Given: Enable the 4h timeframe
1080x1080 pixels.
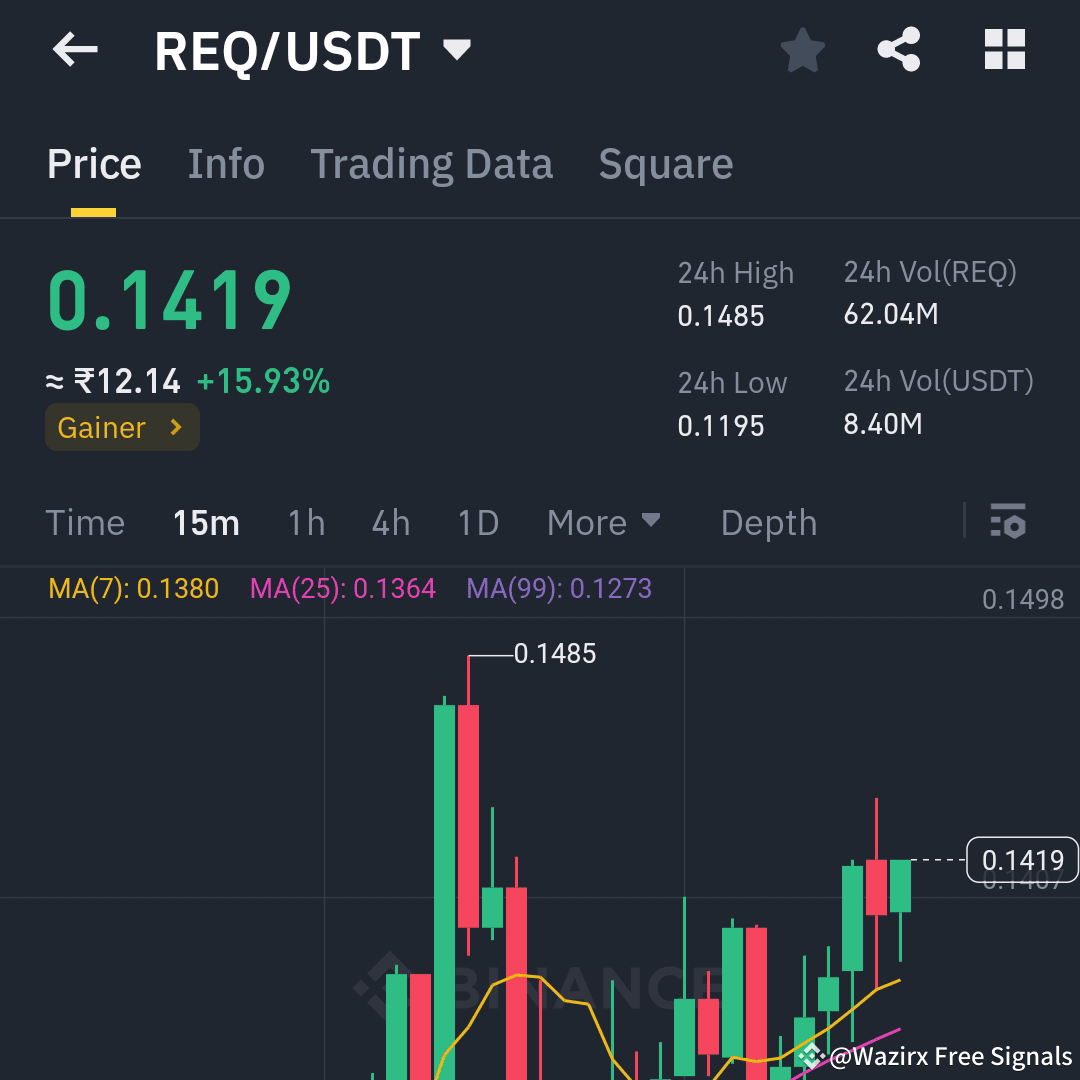Looking at the screenshot, I should click(390, 522).
